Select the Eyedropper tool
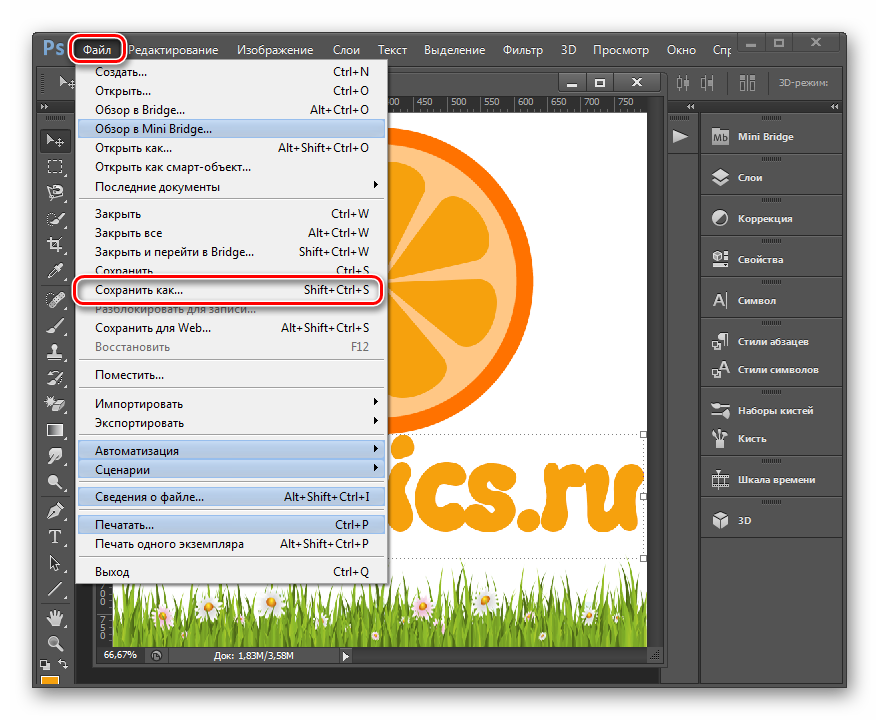 point(55,270)
